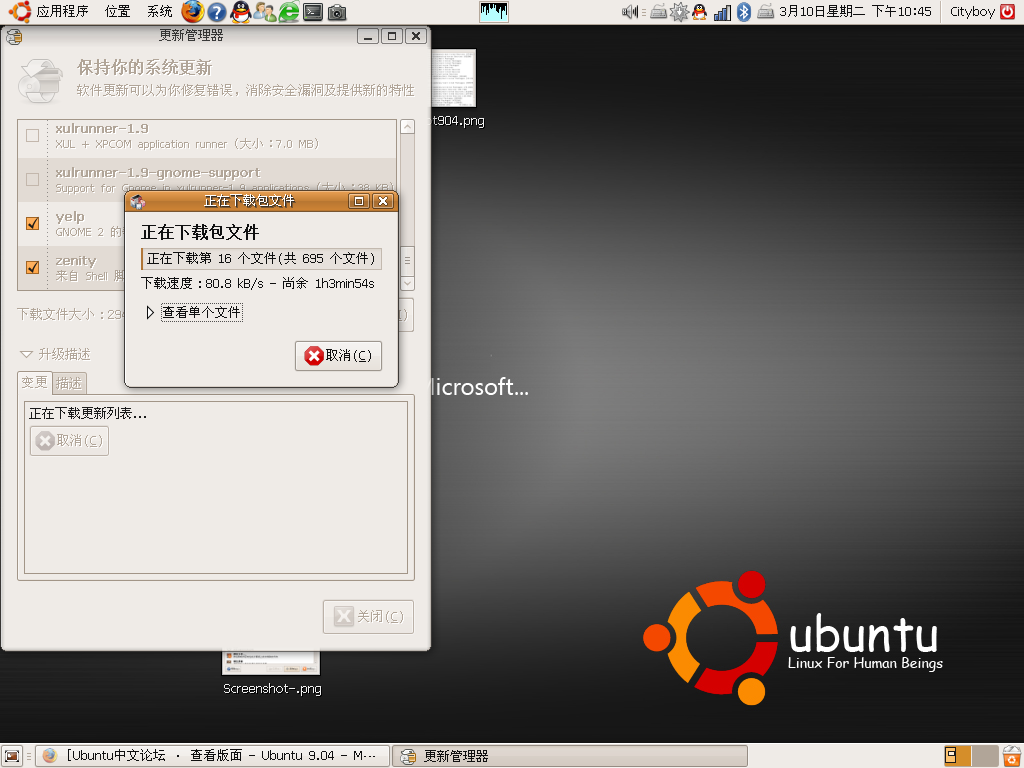Switch to the 描述 tab
This screenshot has height=768, width=1024.
[69, 383]
